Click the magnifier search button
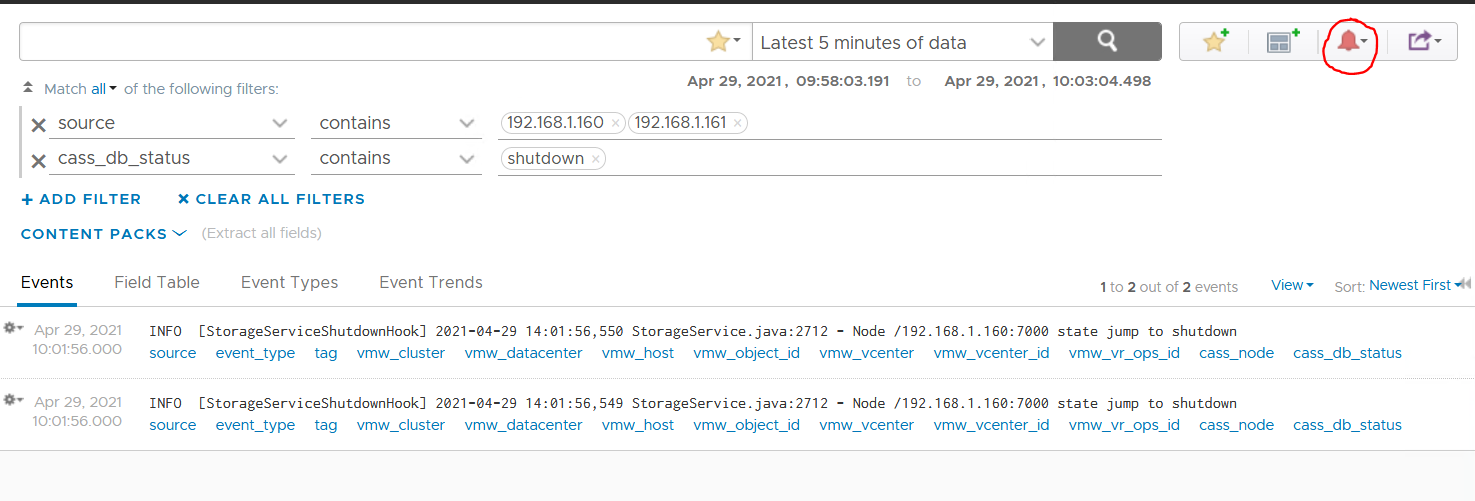 point(1107,42)
